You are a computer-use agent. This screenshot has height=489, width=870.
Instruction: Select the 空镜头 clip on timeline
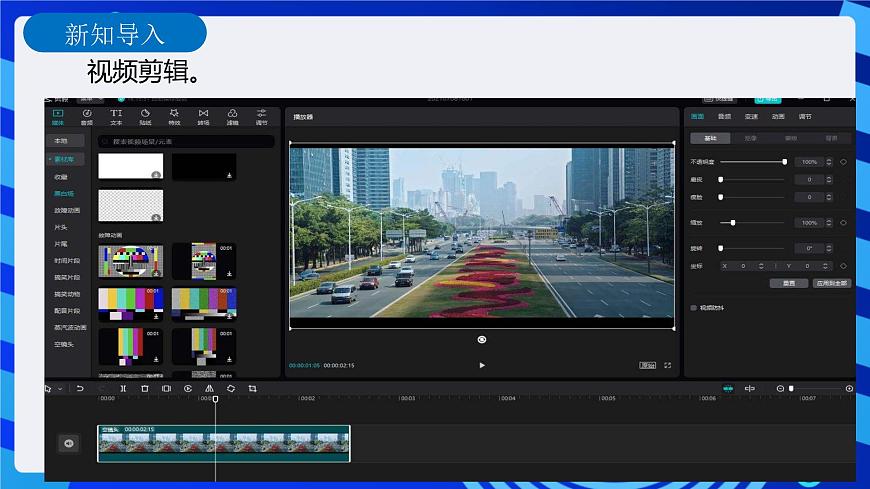(x=224, y=443)
